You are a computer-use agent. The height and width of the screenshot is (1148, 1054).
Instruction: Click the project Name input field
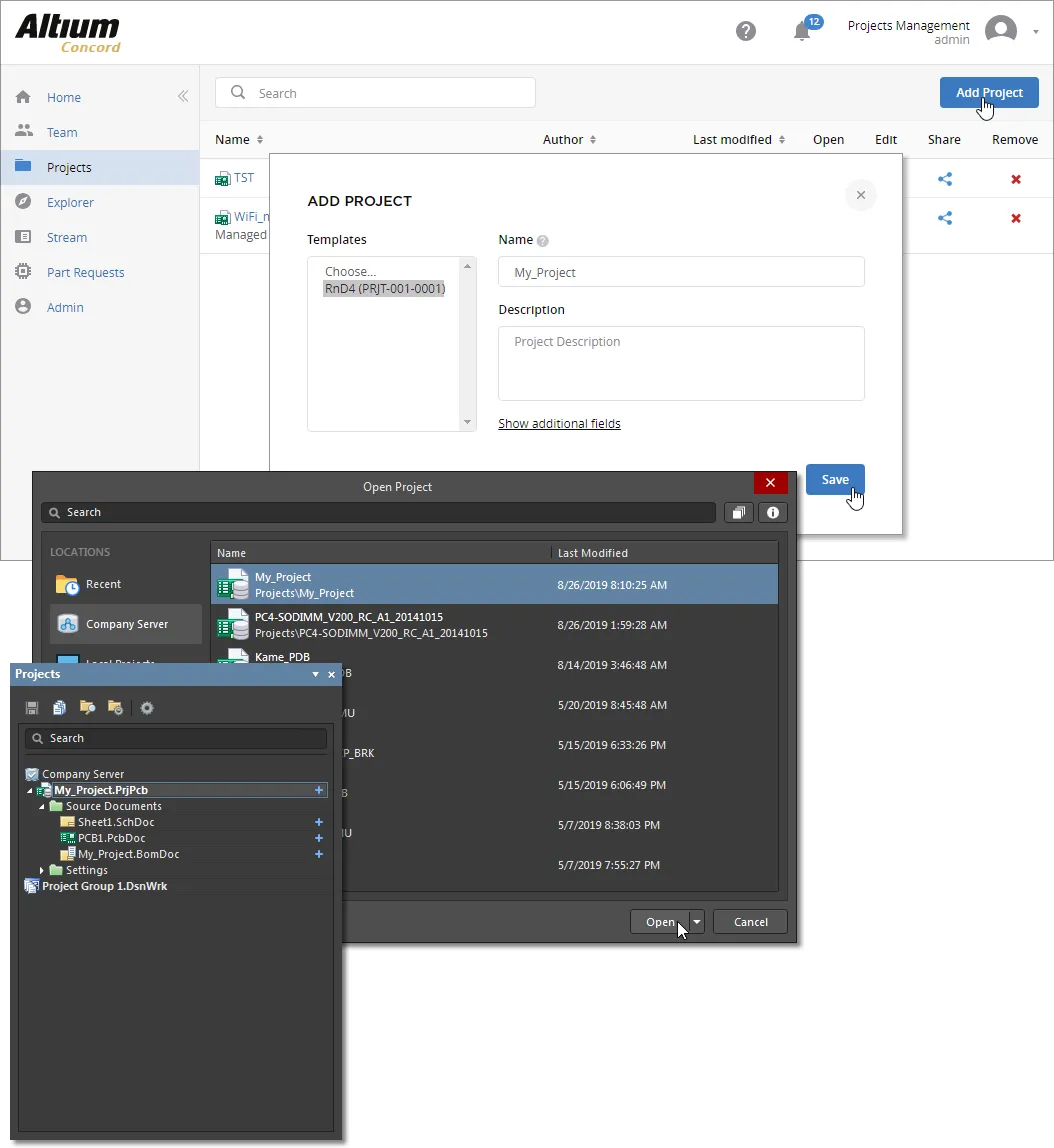pyautogui.click(x=681, y=272)
